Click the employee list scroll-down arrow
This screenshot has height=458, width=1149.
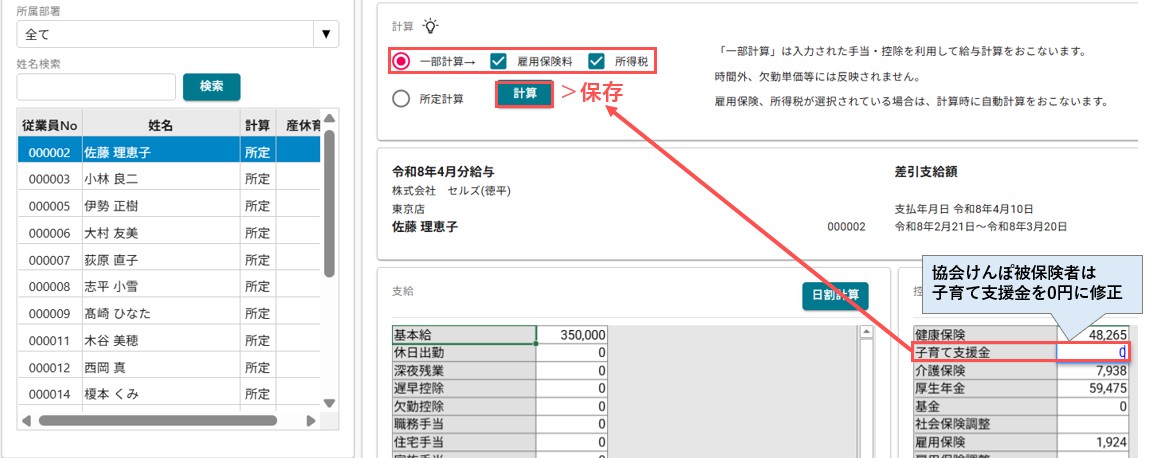click(329, 402)
